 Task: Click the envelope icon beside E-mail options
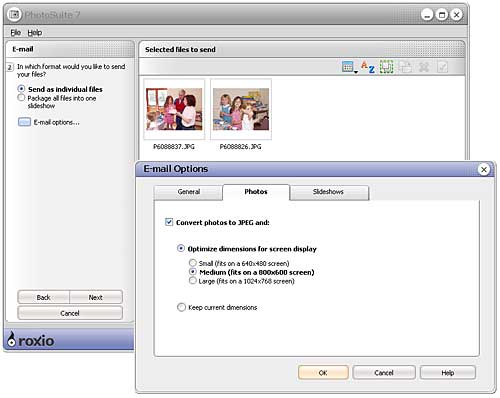click(x=24, y=122)
